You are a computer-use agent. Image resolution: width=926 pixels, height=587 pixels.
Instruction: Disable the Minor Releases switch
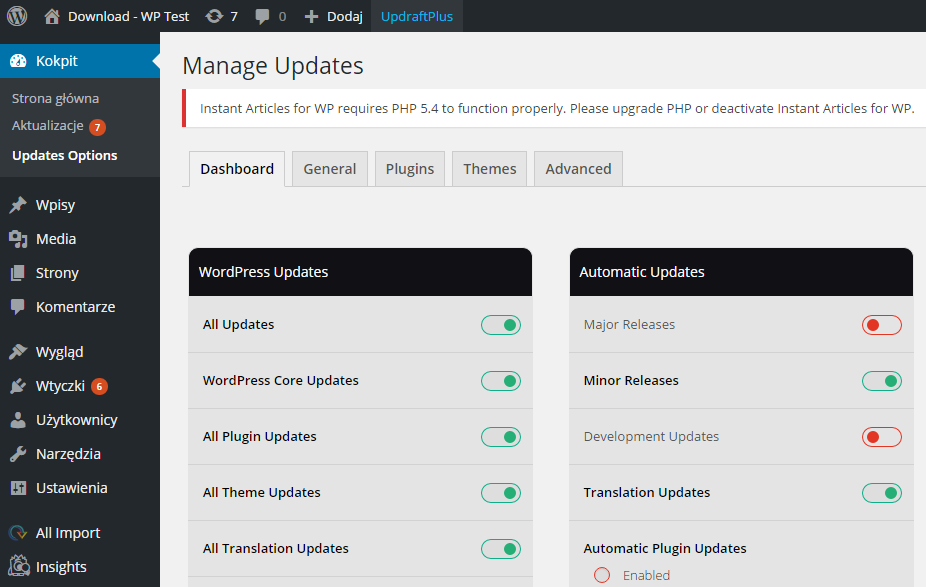(x=882, y=381)
